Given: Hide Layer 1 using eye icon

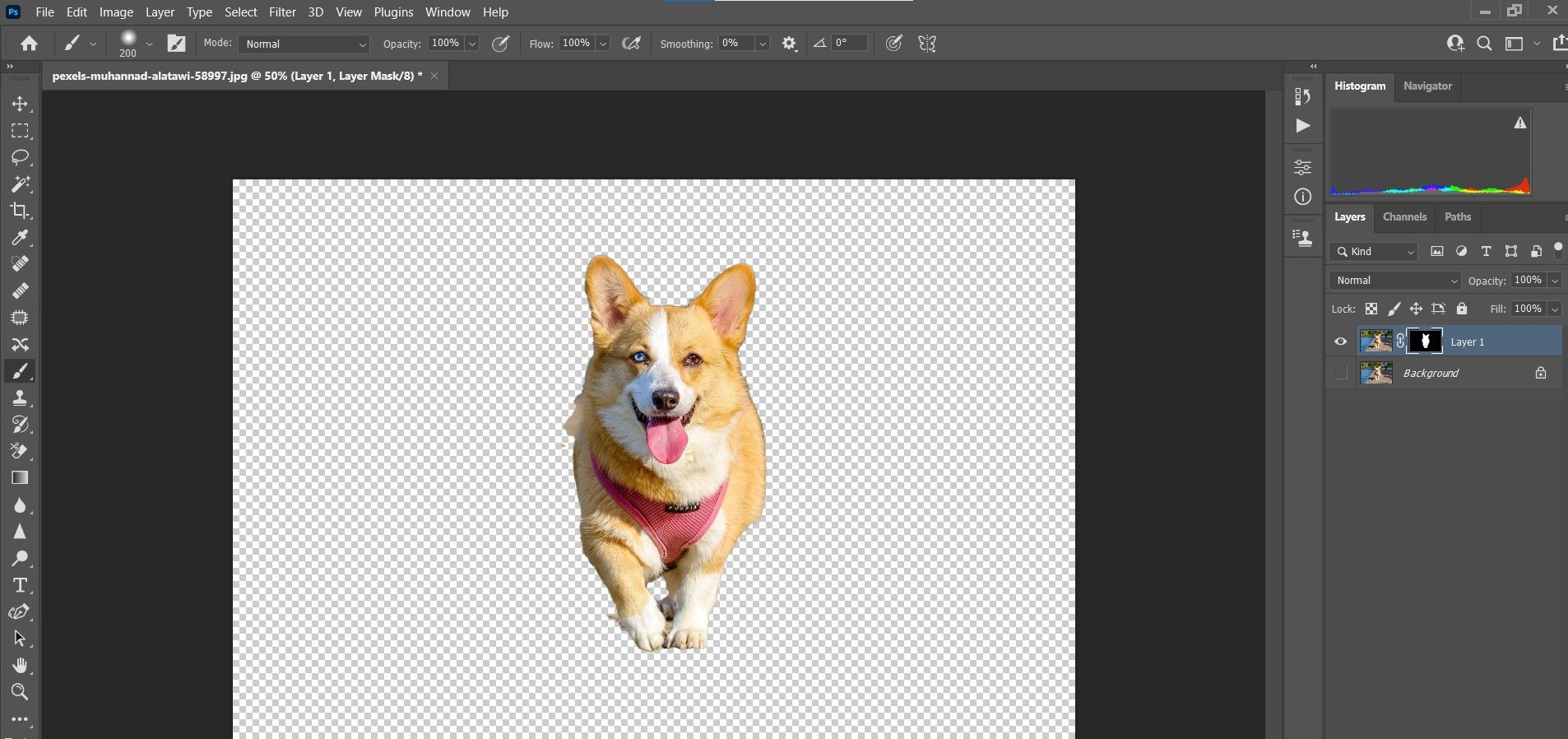Looking at the screenshot, I should [1341, 342].
